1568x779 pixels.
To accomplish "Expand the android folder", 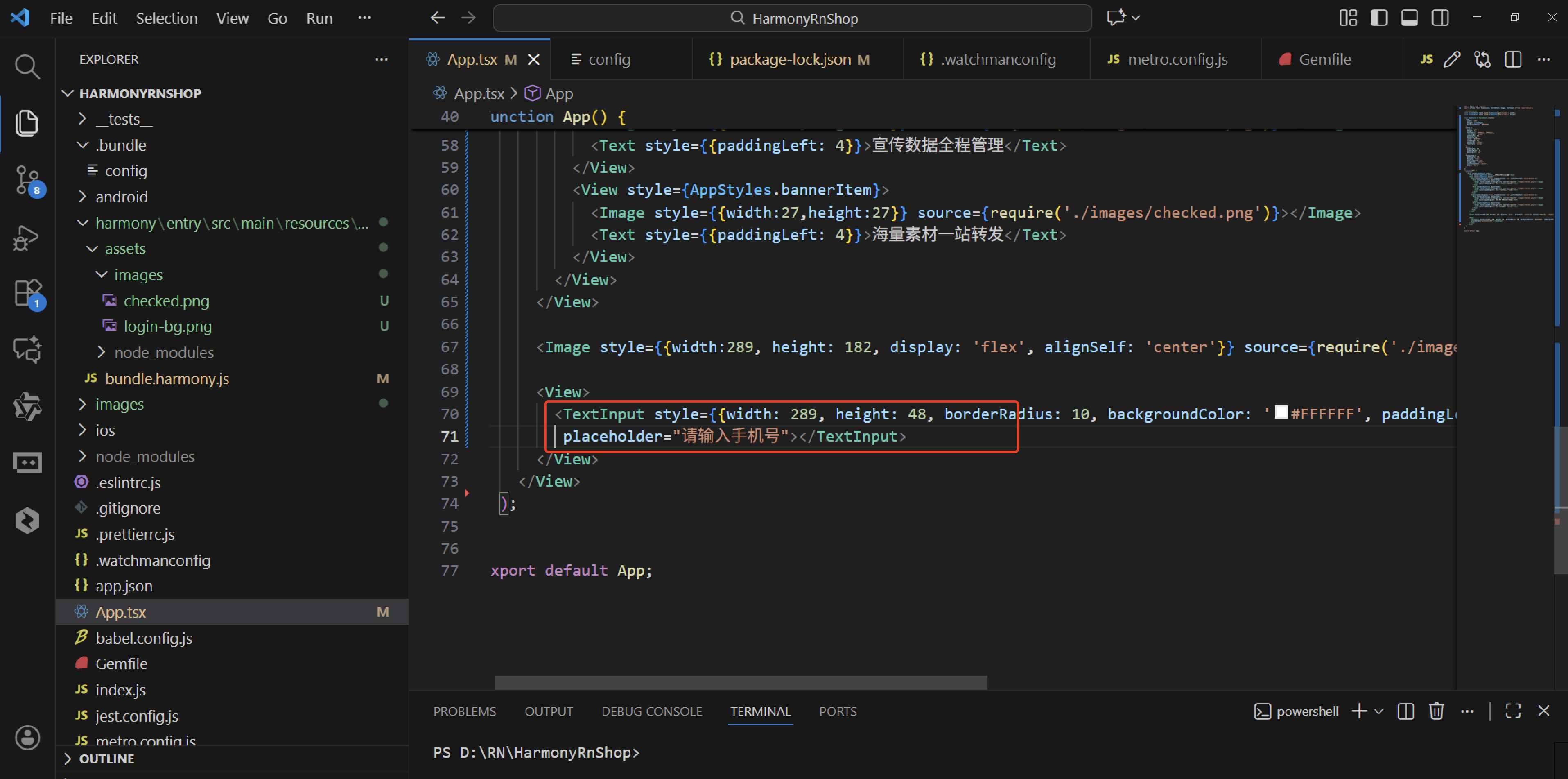I will click(121, 197).
